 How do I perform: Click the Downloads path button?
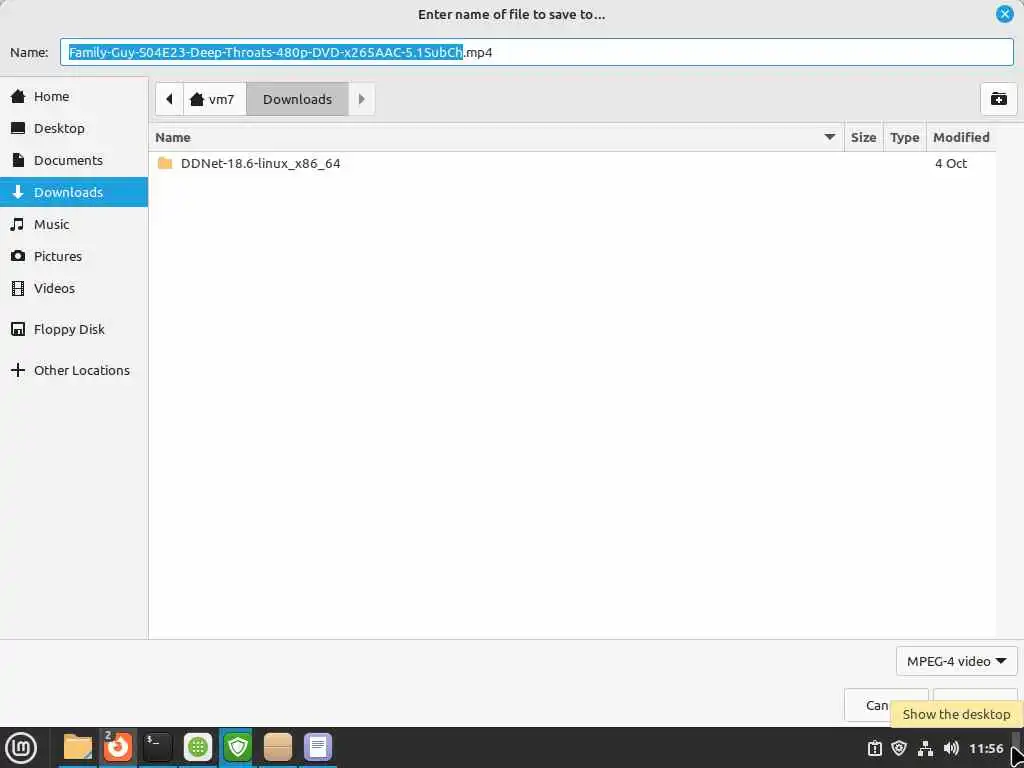297,99
